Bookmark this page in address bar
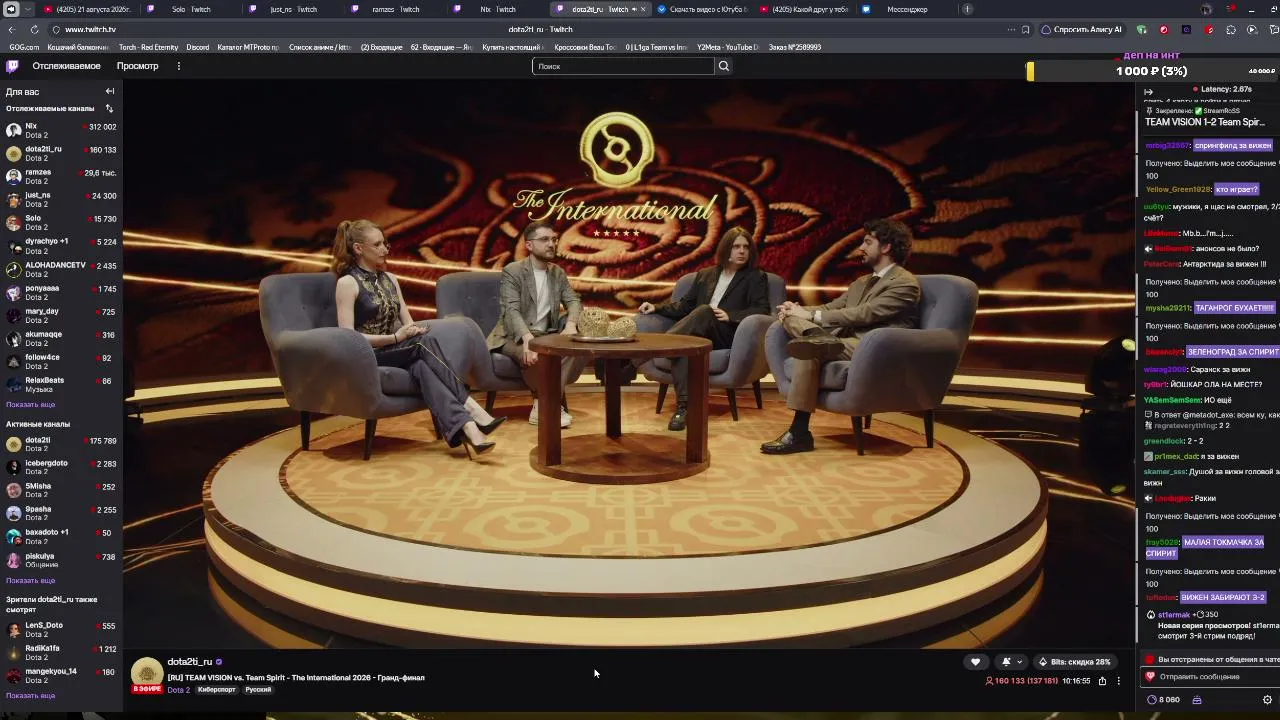 [1025, 29]
